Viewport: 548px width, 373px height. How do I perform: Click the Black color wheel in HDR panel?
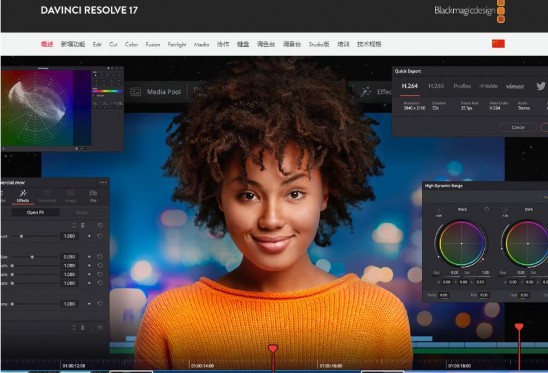(x=461, y=243)
